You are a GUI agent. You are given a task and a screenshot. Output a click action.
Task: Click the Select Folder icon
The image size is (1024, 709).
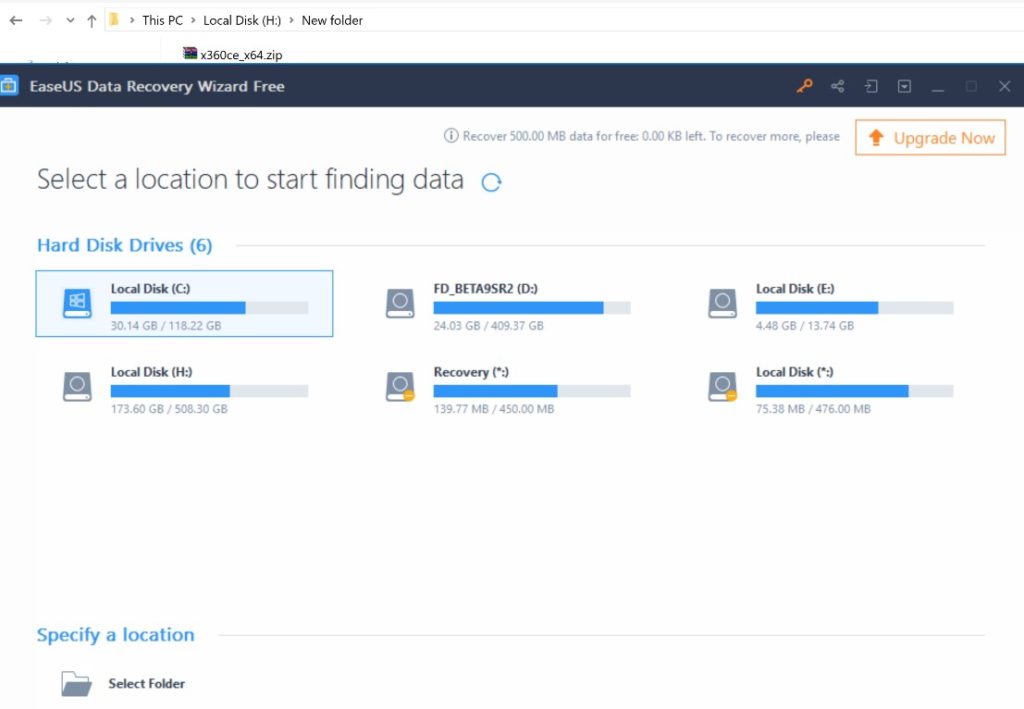[76, 684]
